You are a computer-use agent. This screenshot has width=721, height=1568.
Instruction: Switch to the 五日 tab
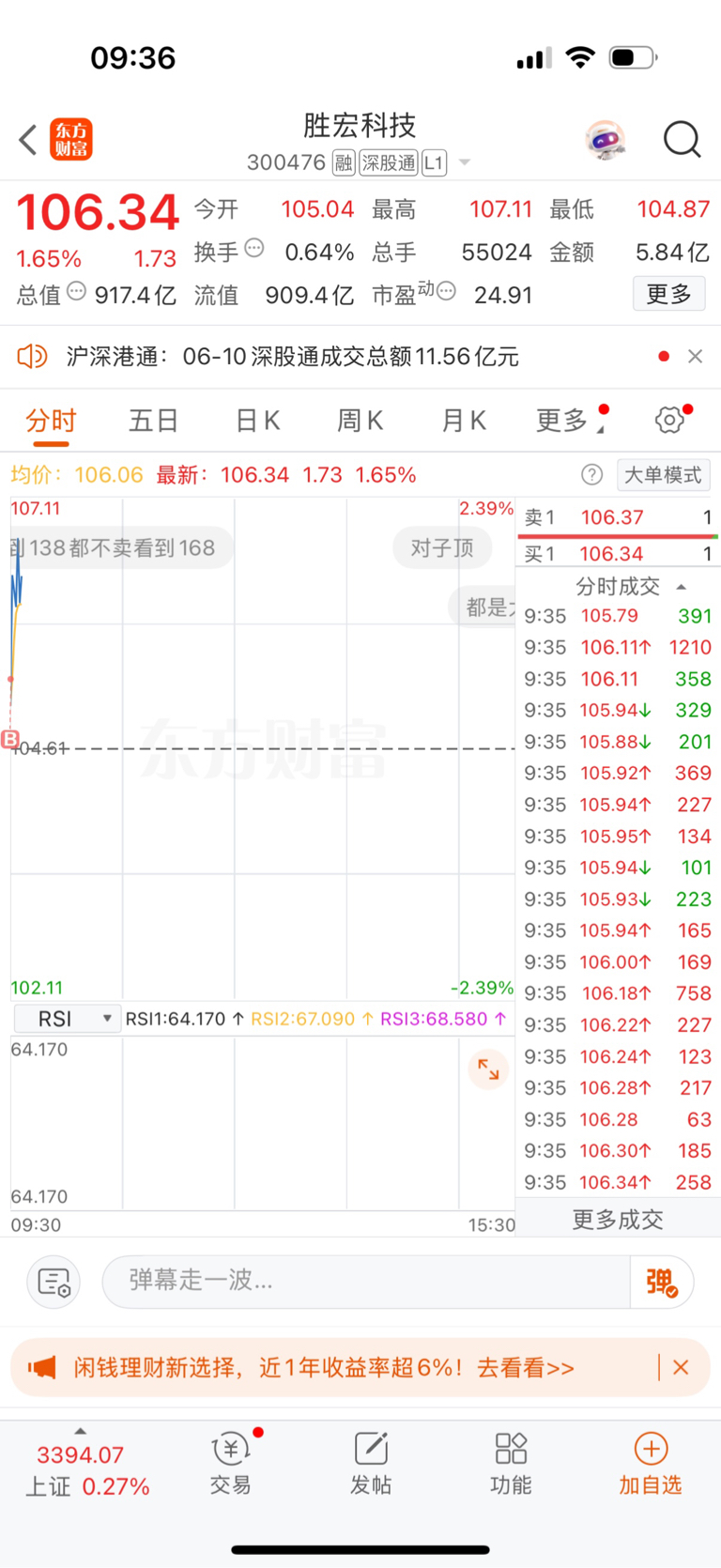coord(154,421)
